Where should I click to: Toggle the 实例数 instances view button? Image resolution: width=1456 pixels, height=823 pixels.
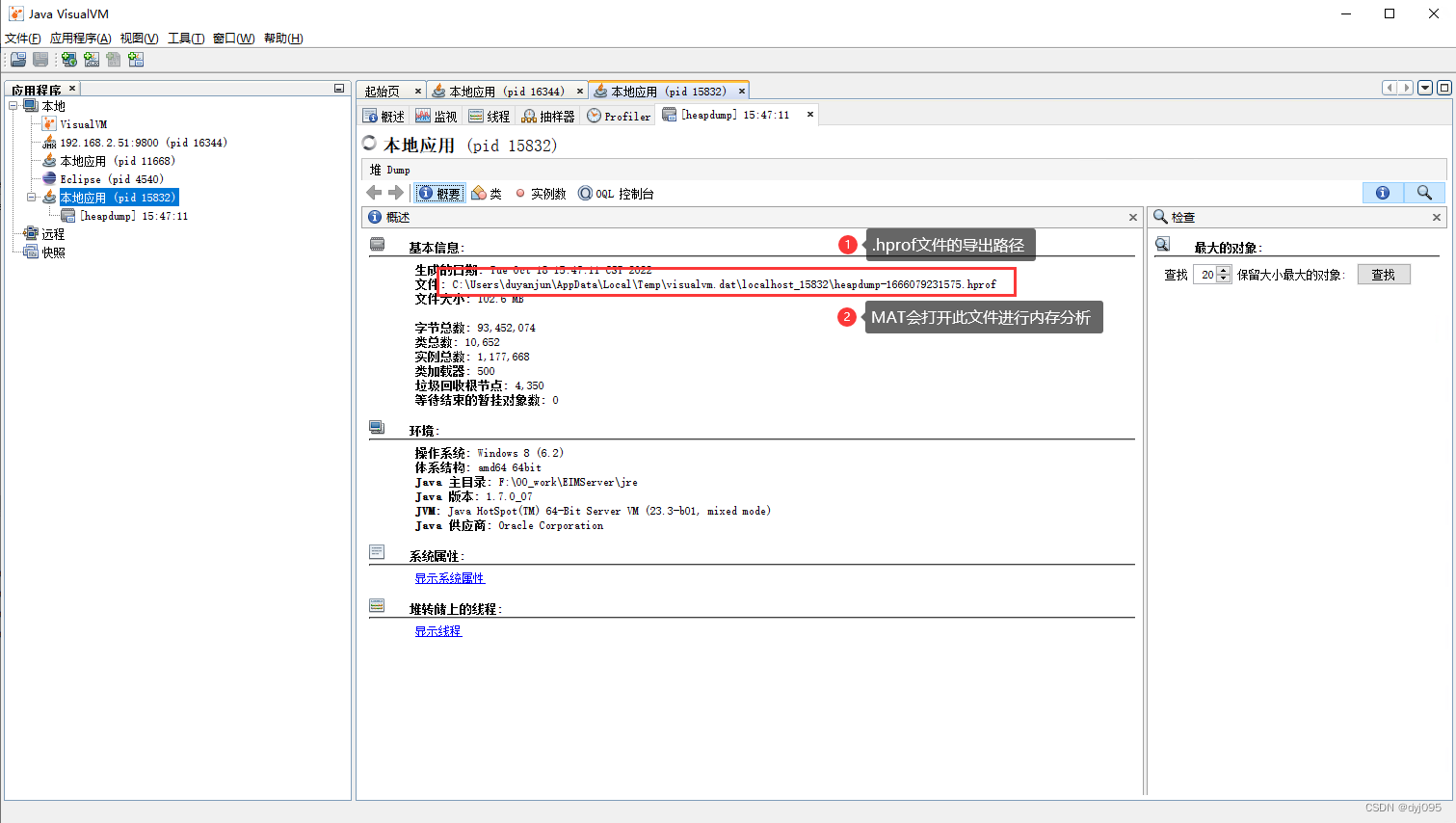[x=541, y=194]
